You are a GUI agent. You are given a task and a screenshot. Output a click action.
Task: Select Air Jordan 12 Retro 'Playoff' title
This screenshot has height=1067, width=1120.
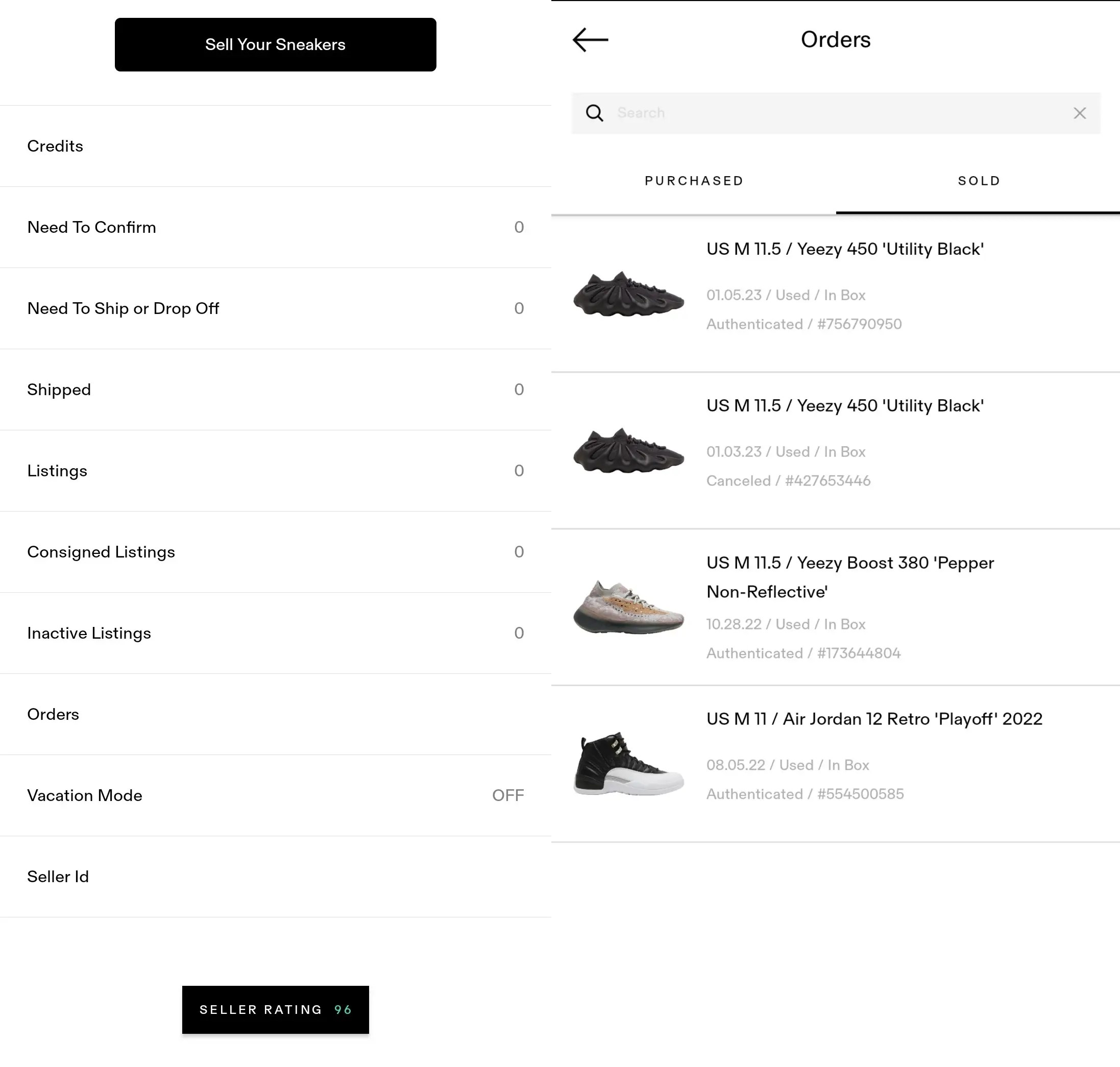(x=874, y=719)
